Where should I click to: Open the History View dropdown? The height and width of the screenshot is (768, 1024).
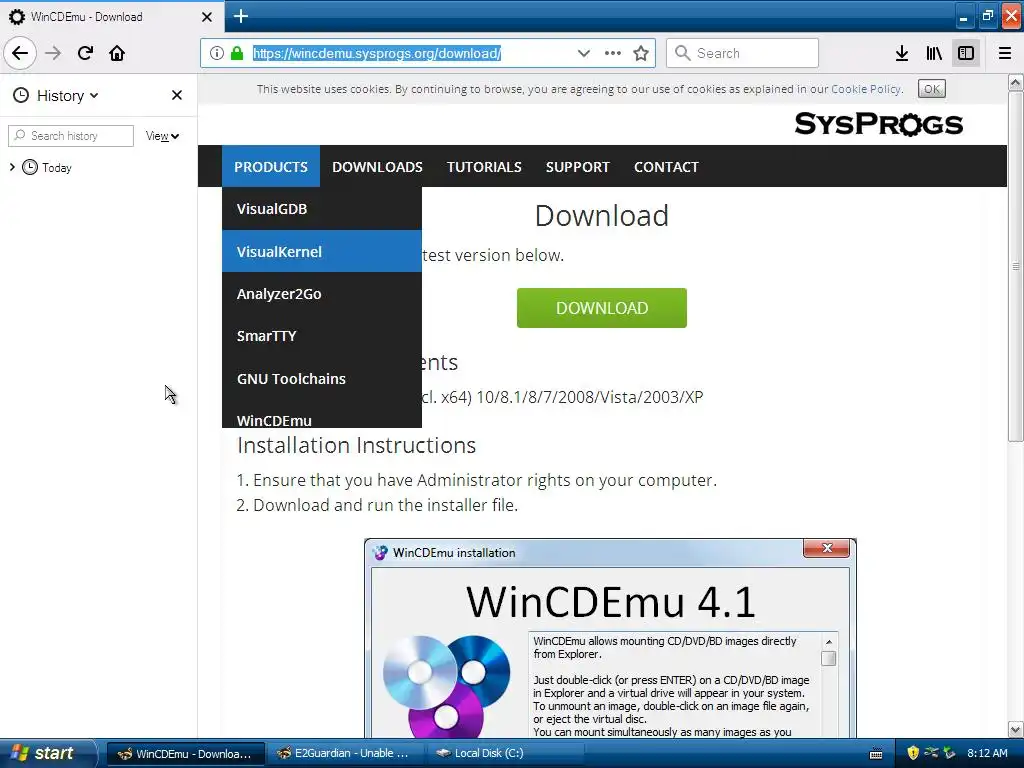tap(162, 136)
